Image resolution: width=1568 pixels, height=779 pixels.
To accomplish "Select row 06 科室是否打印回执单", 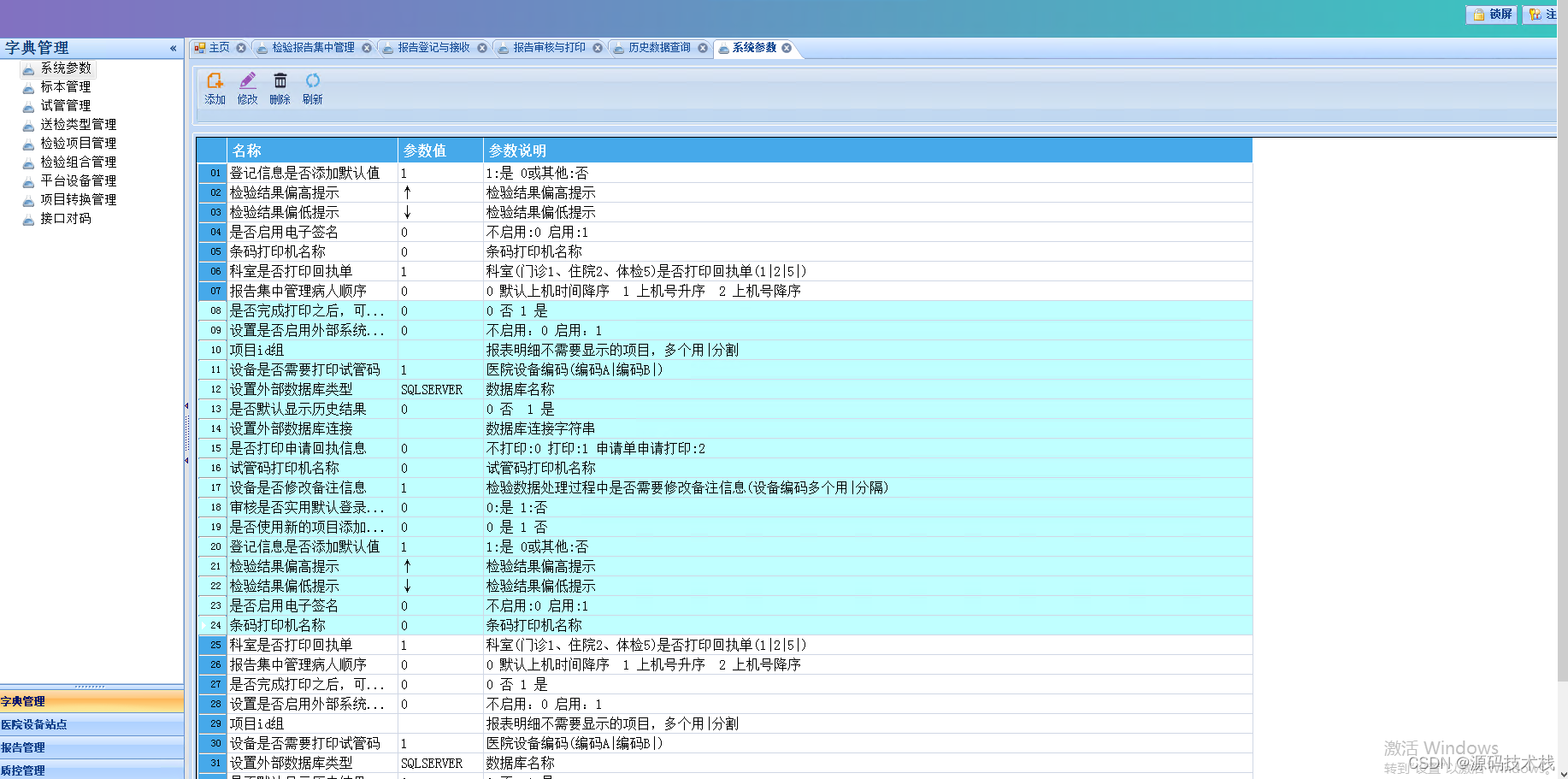I will 725,271.
